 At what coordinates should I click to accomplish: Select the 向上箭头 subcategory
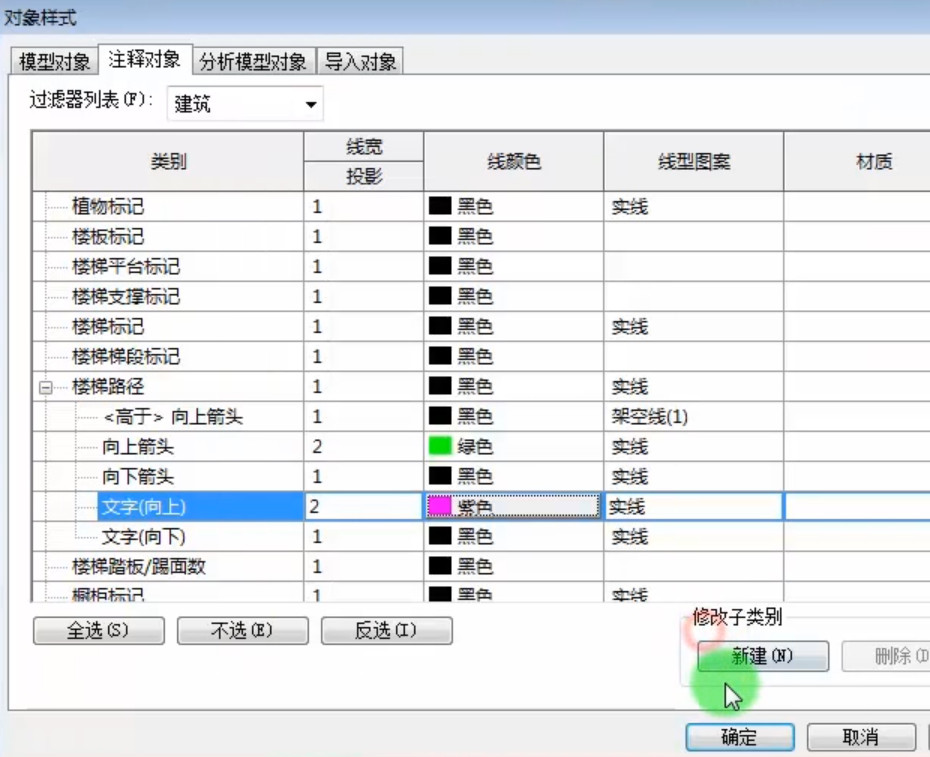click(x=138, y=447)
